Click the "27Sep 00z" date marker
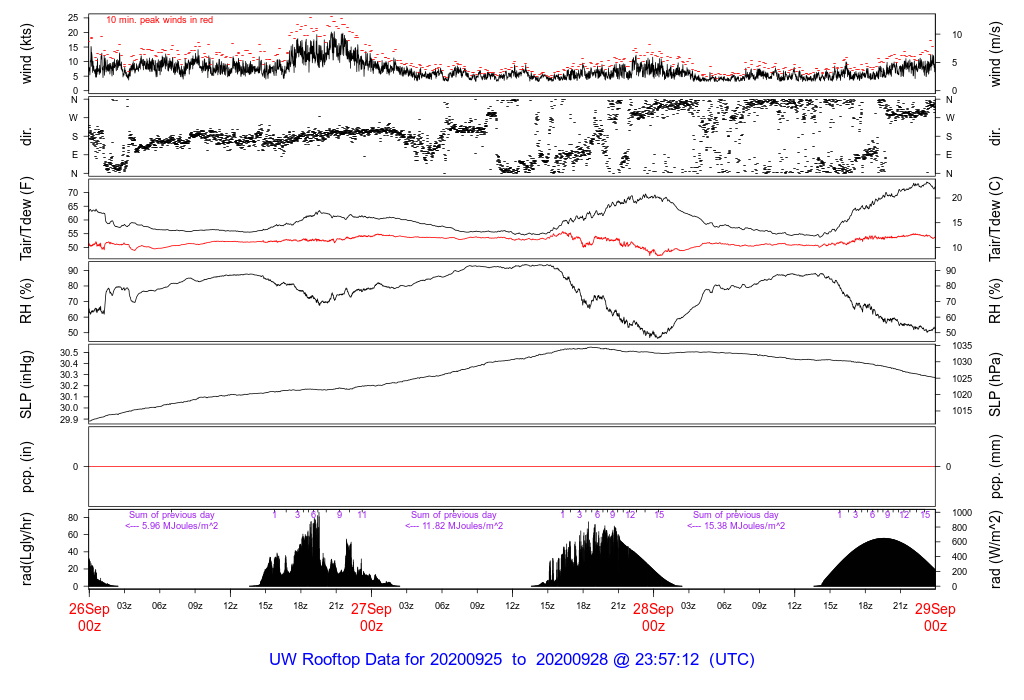The image size is (1024, 700). click(371, 617)
